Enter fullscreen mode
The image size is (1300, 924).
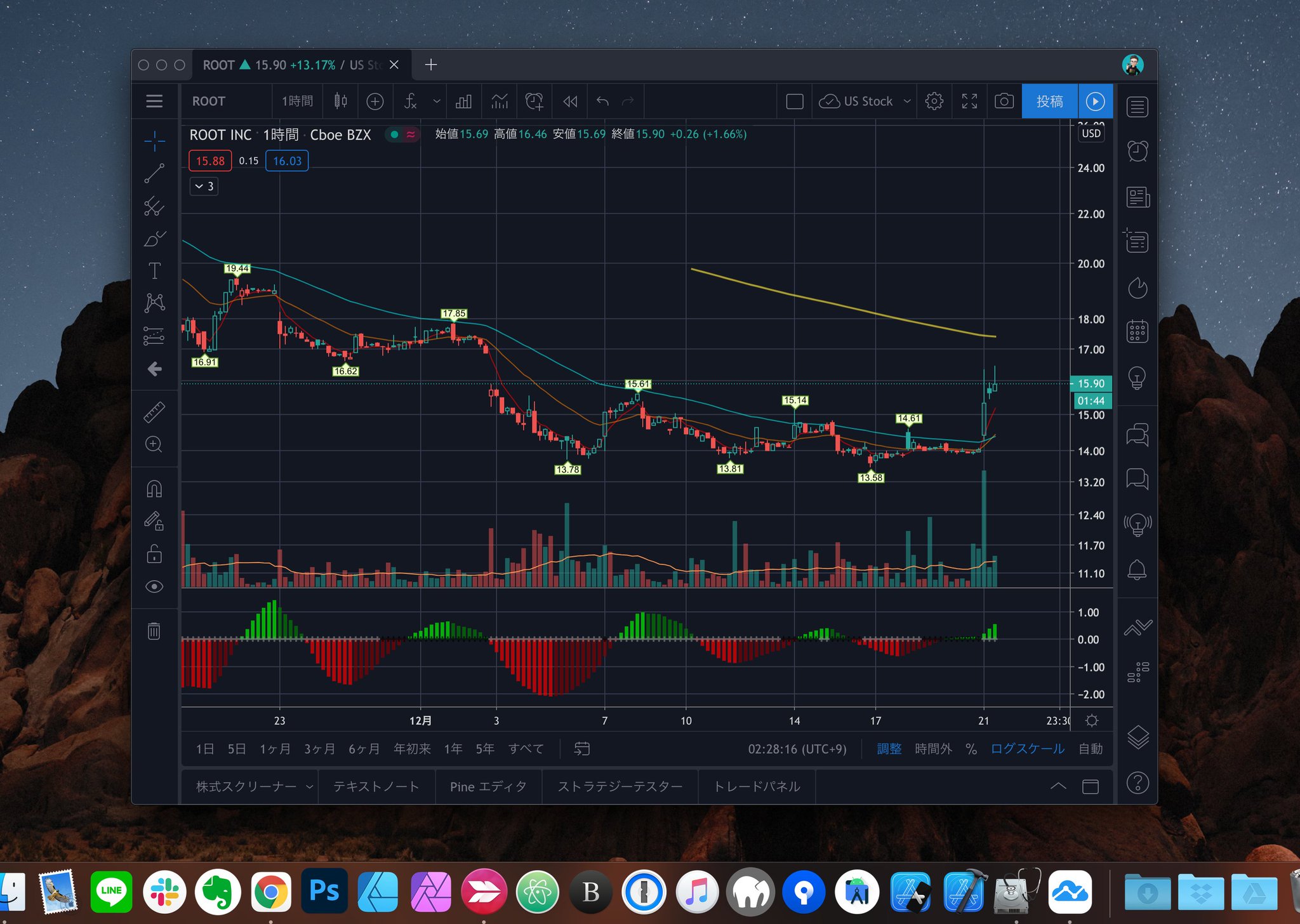969,102
